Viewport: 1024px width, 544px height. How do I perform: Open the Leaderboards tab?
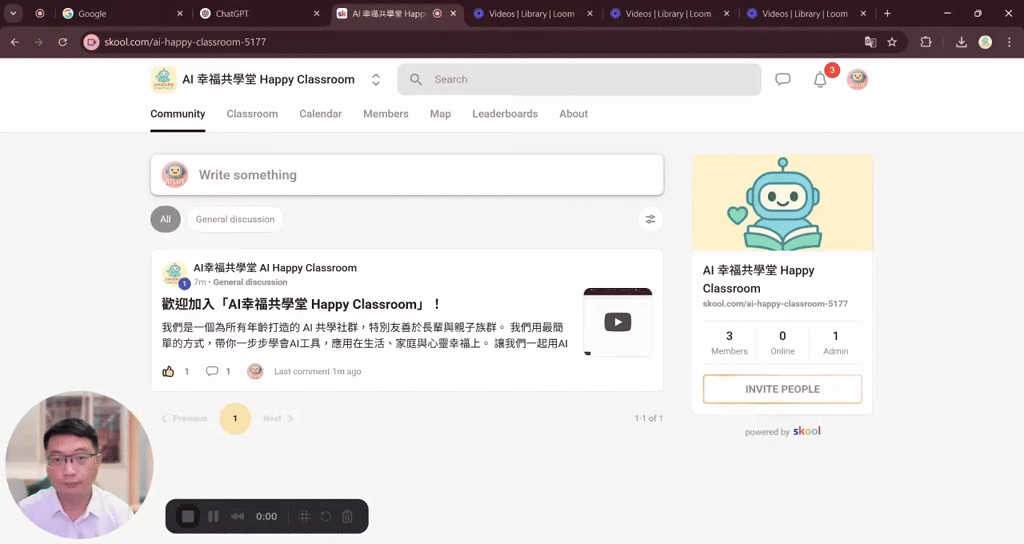pyautogui.click(x=505, y=114)
